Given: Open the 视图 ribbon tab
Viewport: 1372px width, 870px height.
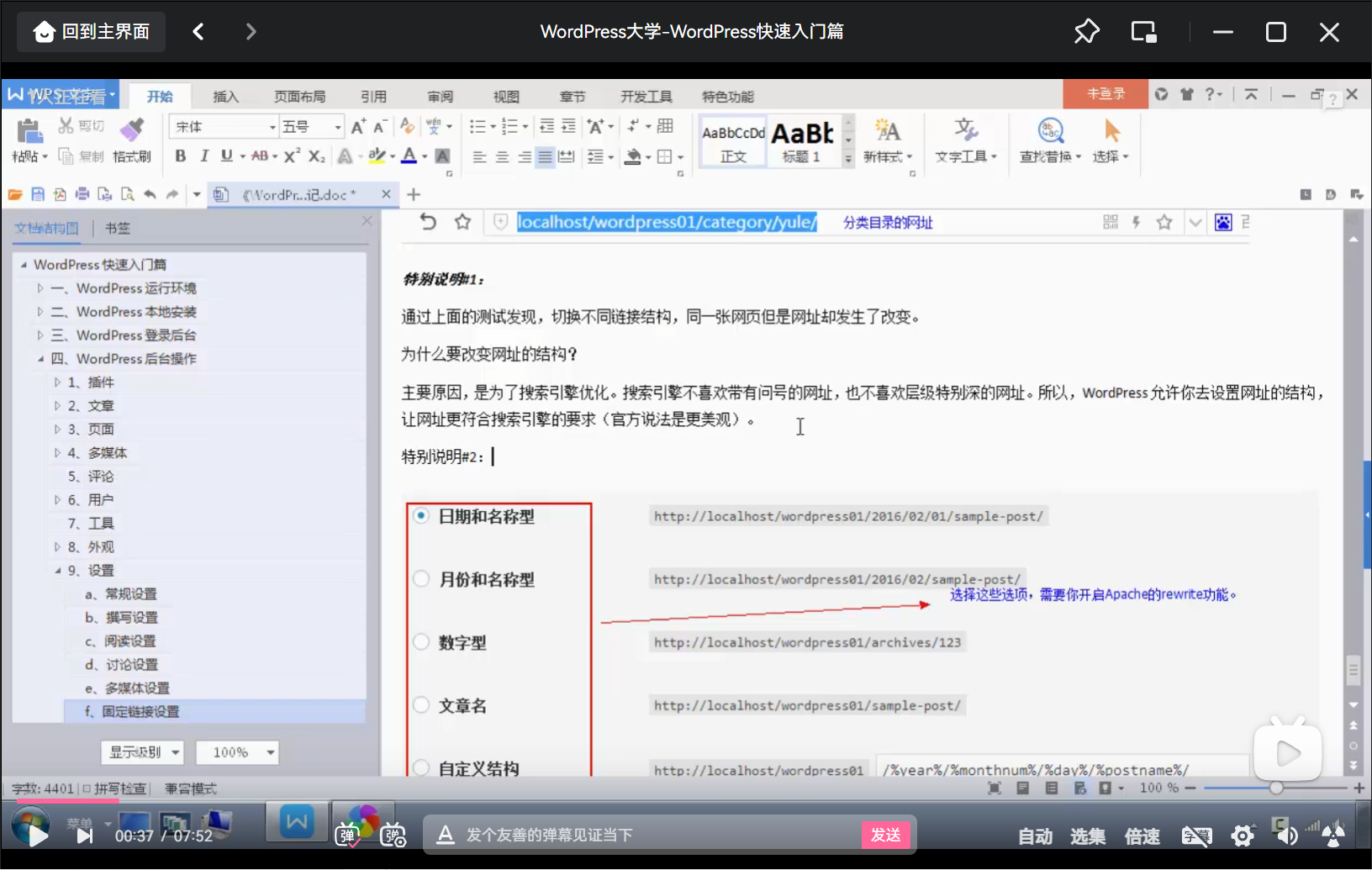Looking at the screenshot, I should [506, 97].
